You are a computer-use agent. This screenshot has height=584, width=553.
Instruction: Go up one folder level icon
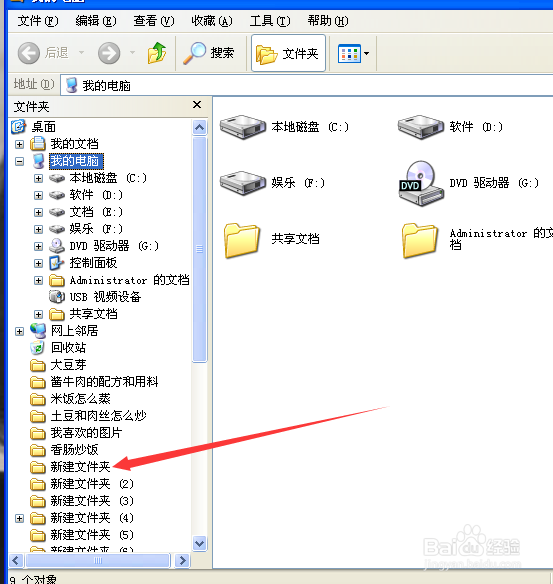click(x=157, y=53)
